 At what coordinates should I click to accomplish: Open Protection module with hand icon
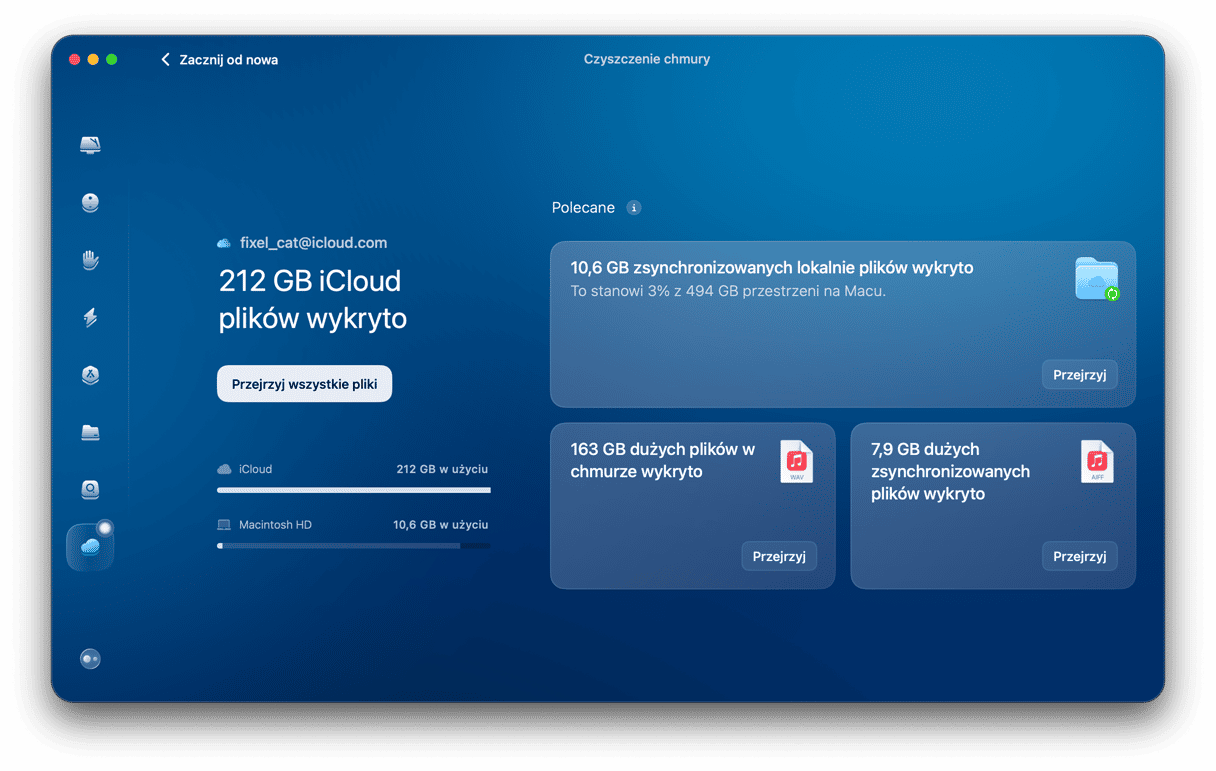(x=90, y=260)
